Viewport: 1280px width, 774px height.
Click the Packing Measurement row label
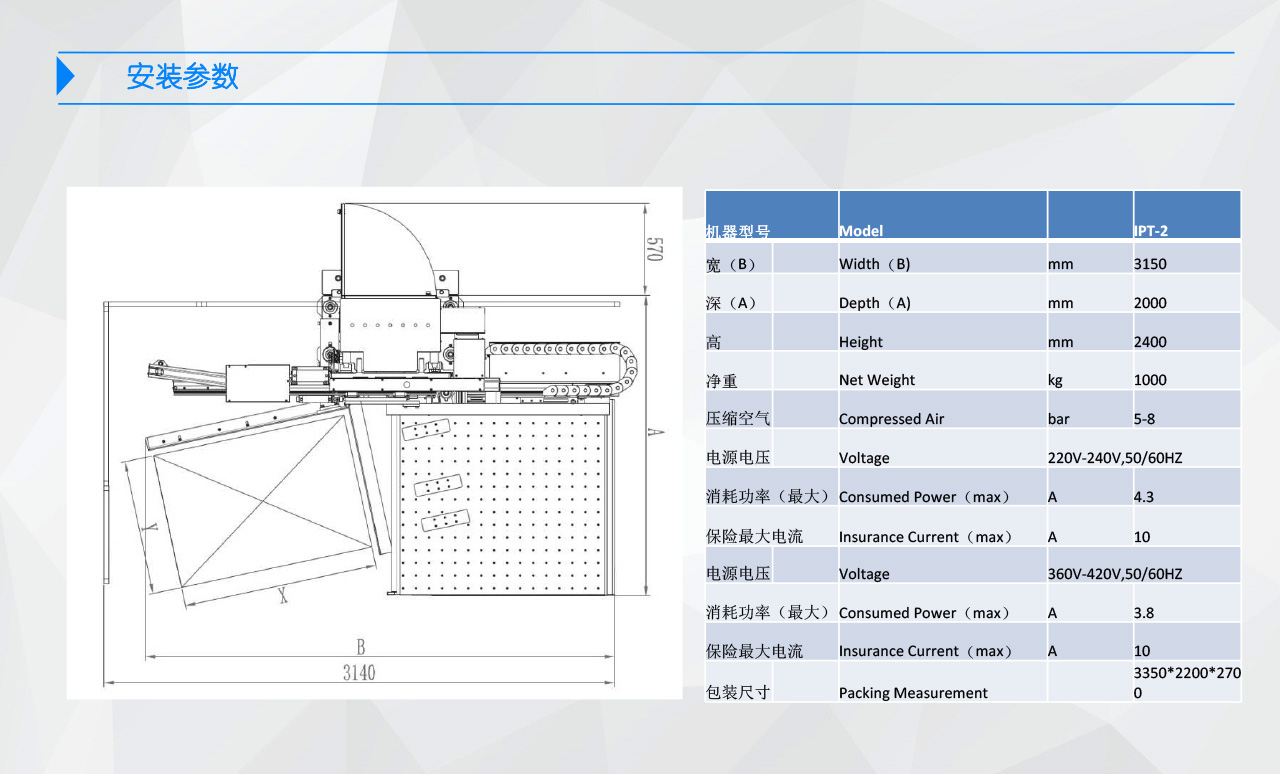click(x=913, y=693)
